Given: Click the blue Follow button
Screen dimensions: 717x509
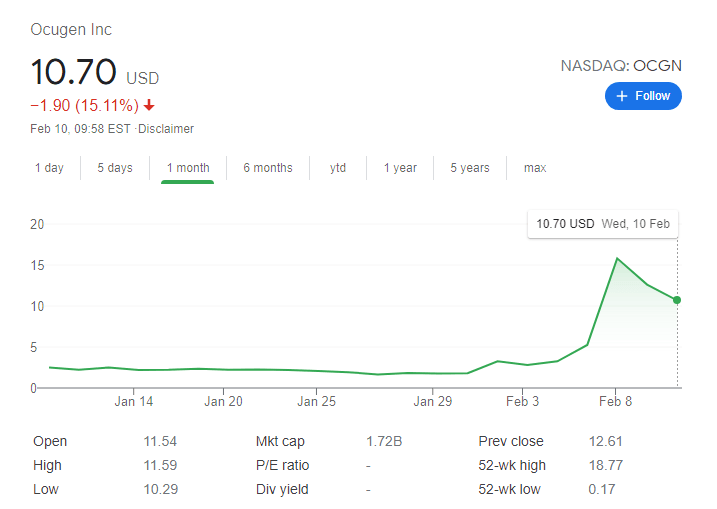Looking at the screenshot, I should pos(643,96).
